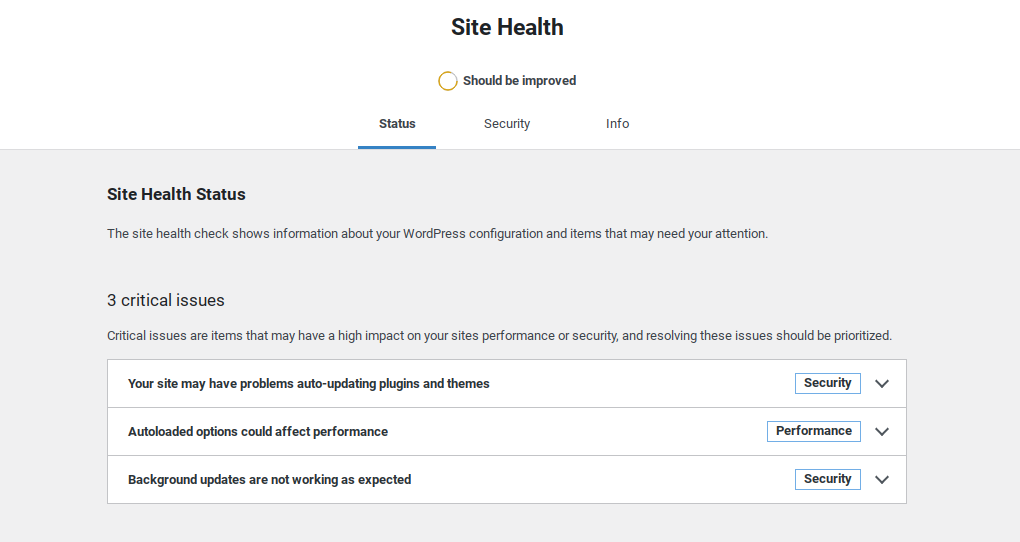Click the Performance badge on Autoloaded options row
1020x542 pixels.
pyautogui.click(x=814, y=431)
